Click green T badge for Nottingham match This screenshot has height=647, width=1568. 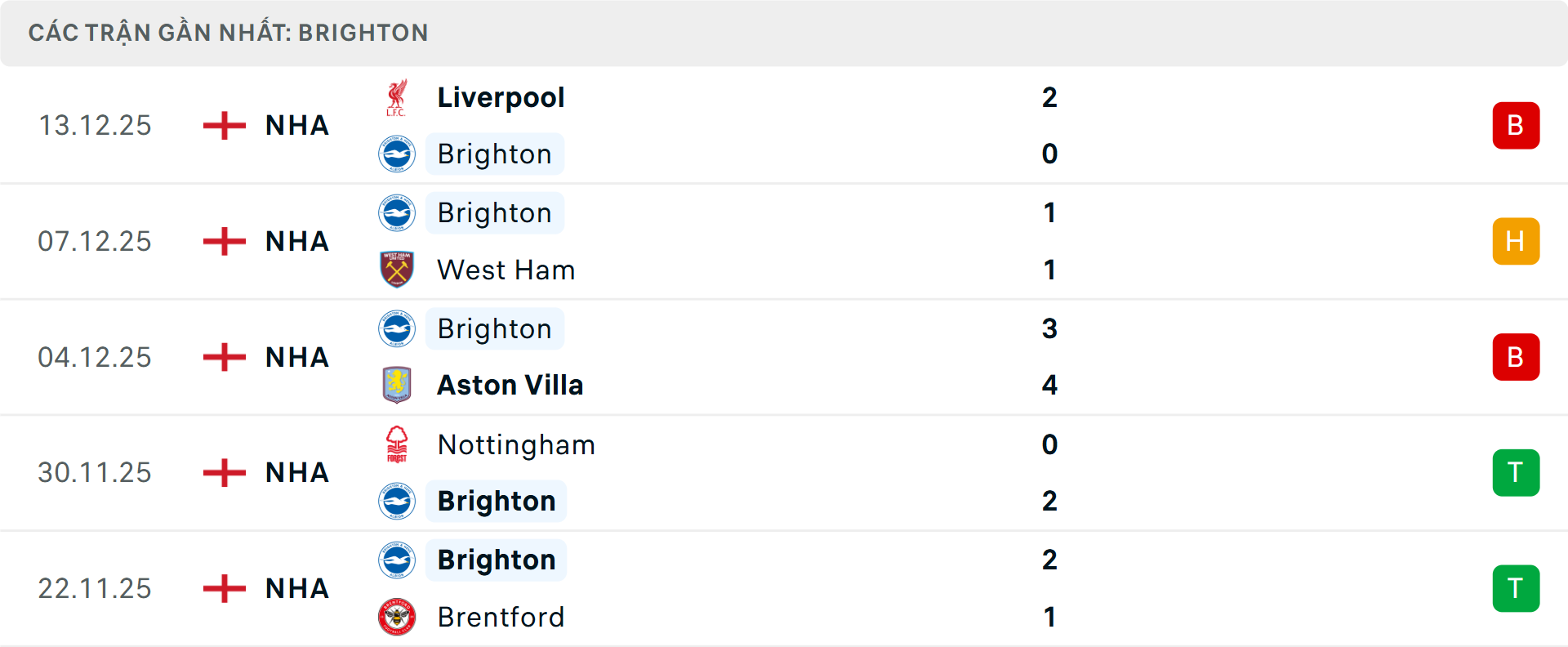point(1516,473)
